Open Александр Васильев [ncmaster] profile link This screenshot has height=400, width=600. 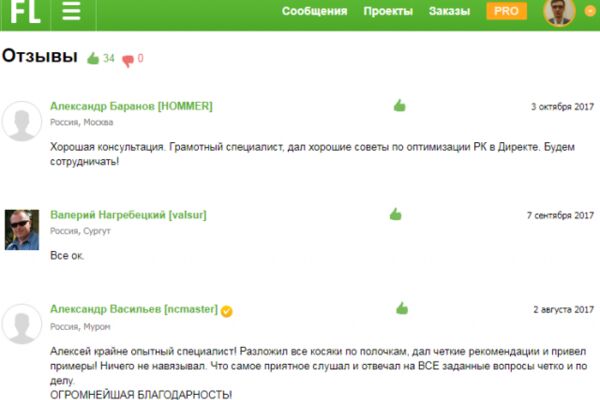tap(134, 309)
